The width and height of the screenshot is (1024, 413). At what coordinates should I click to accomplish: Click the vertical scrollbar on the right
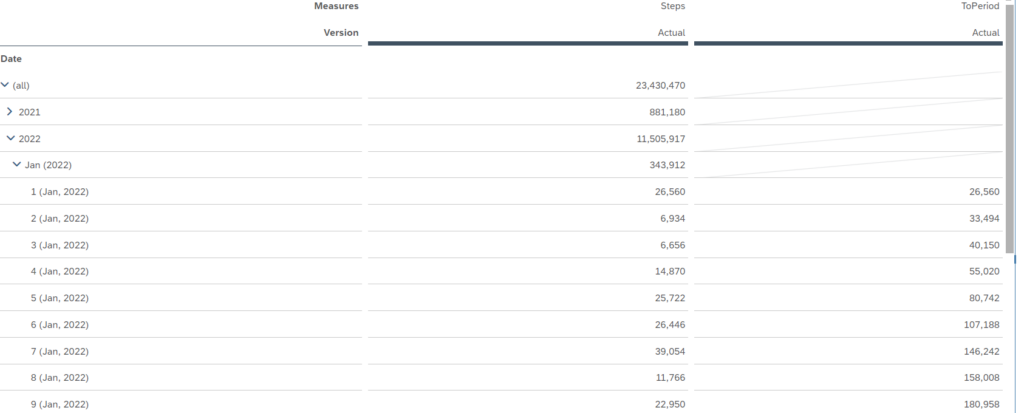coord(1011,120)
